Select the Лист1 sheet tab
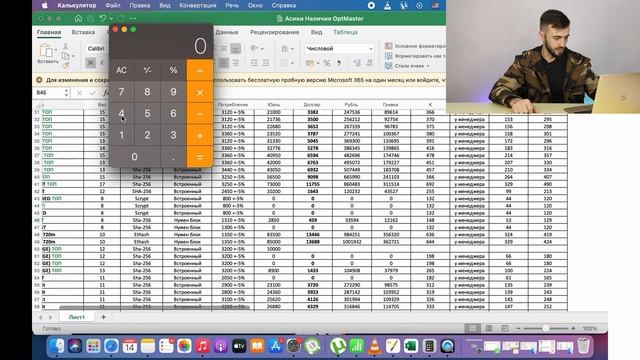Screen dimensions: 640x360 pos(77,317)
